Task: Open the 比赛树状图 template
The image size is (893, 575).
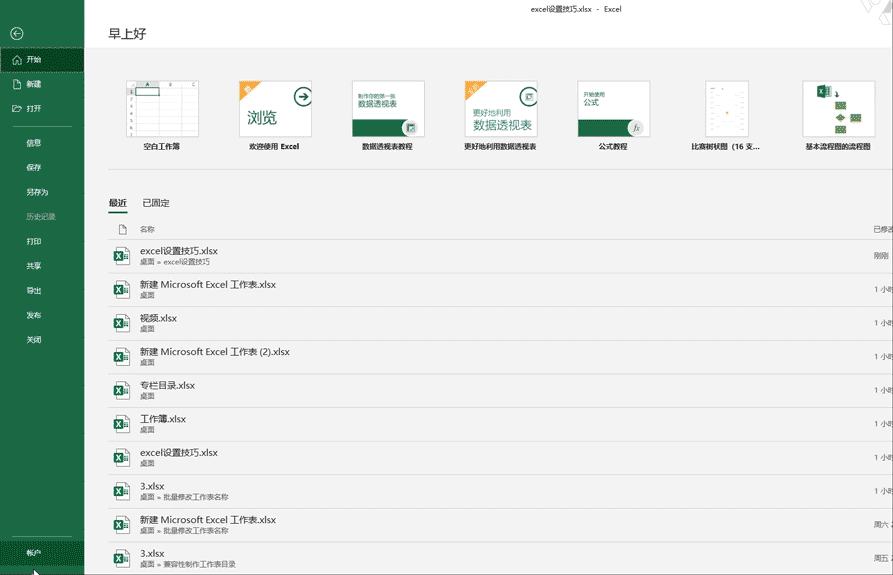Action: click(726, 109)
